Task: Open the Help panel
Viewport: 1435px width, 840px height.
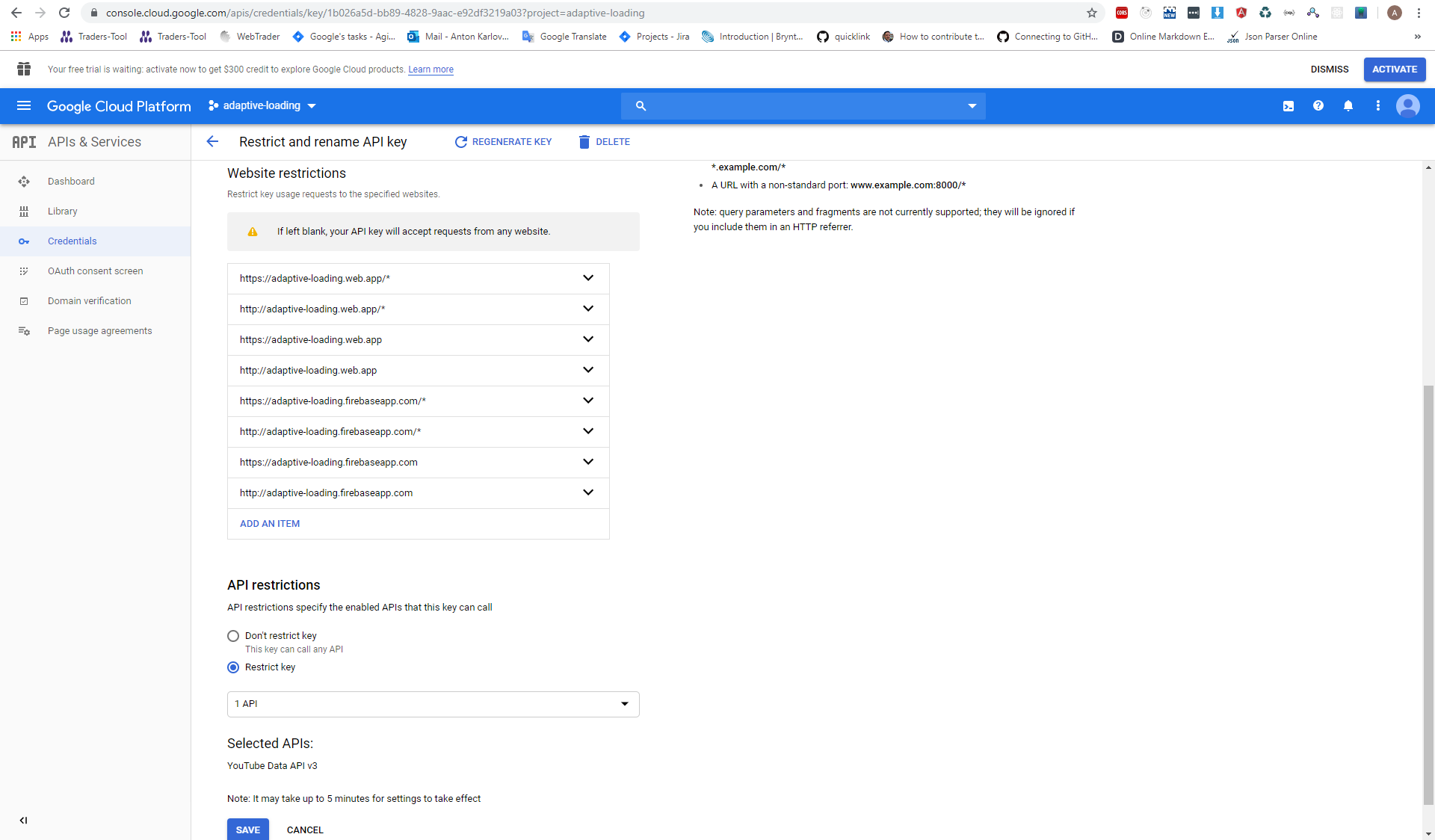Action: 1318,106
